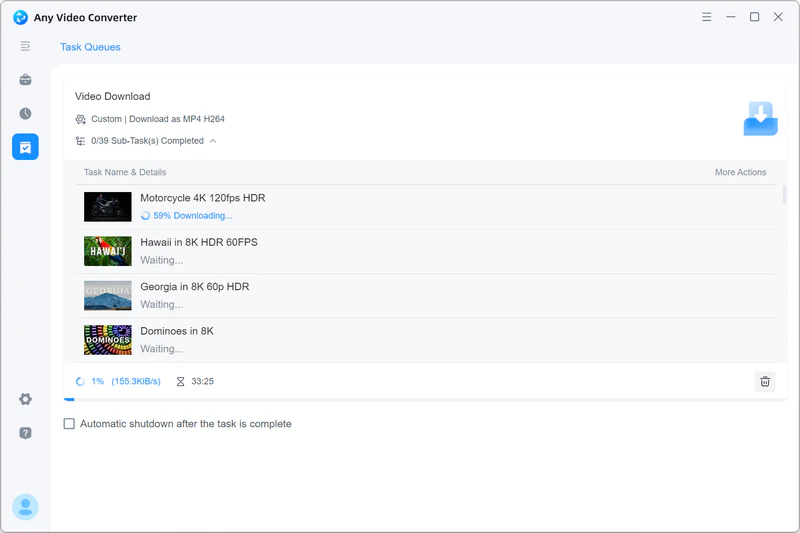Collapse the Sub-Task(s) Completed list
Screen dimensions: 800x533
pos(213,141)
